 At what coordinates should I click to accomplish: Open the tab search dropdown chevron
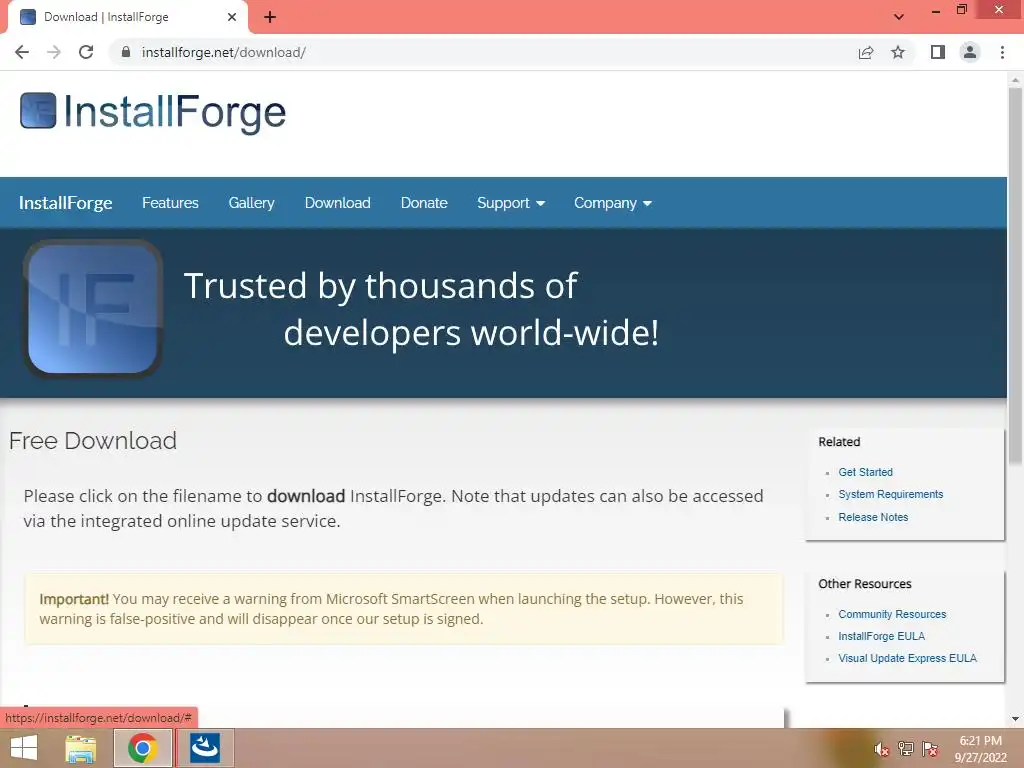[899, 17]
